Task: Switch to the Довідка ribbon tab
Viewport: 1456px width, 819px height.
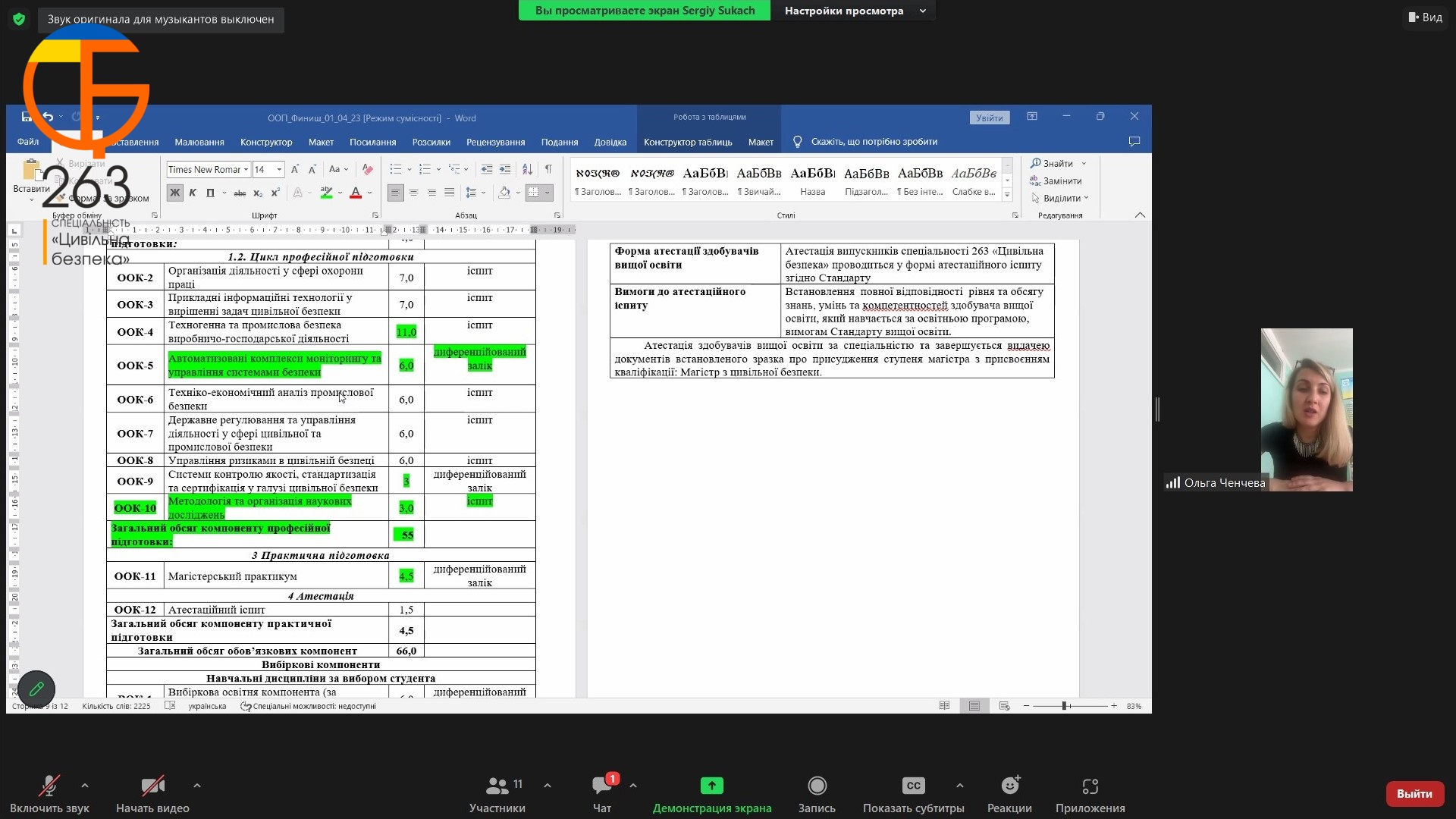Action: pyautogui.click(x=610, y=142)
